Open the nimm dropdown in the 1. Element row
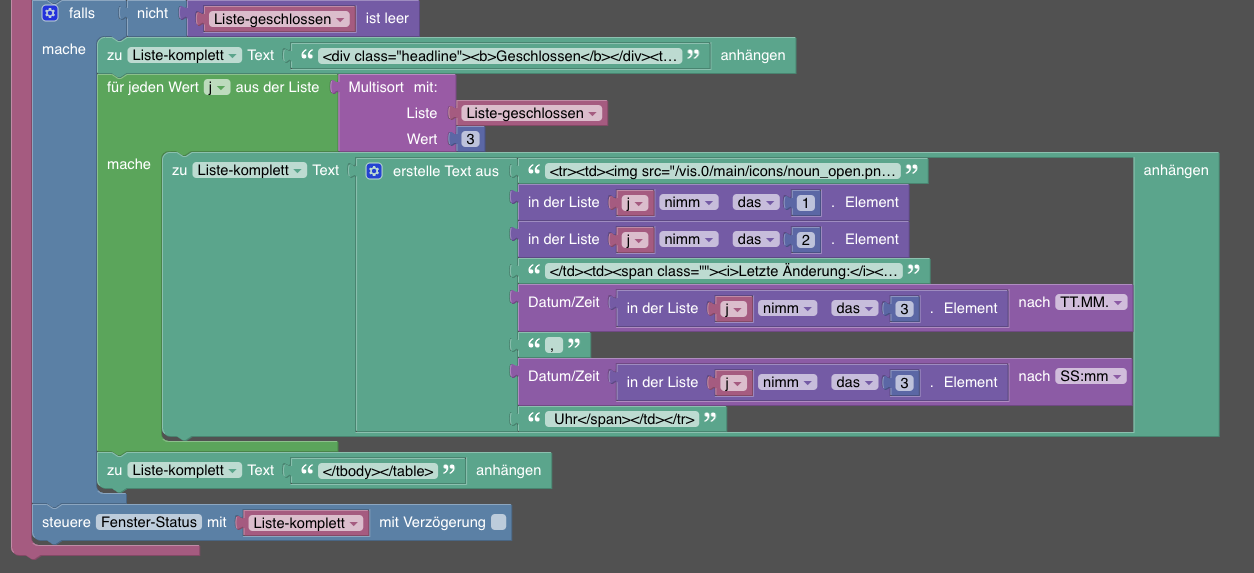This screenshot has height=573, width=1254. 690,203
